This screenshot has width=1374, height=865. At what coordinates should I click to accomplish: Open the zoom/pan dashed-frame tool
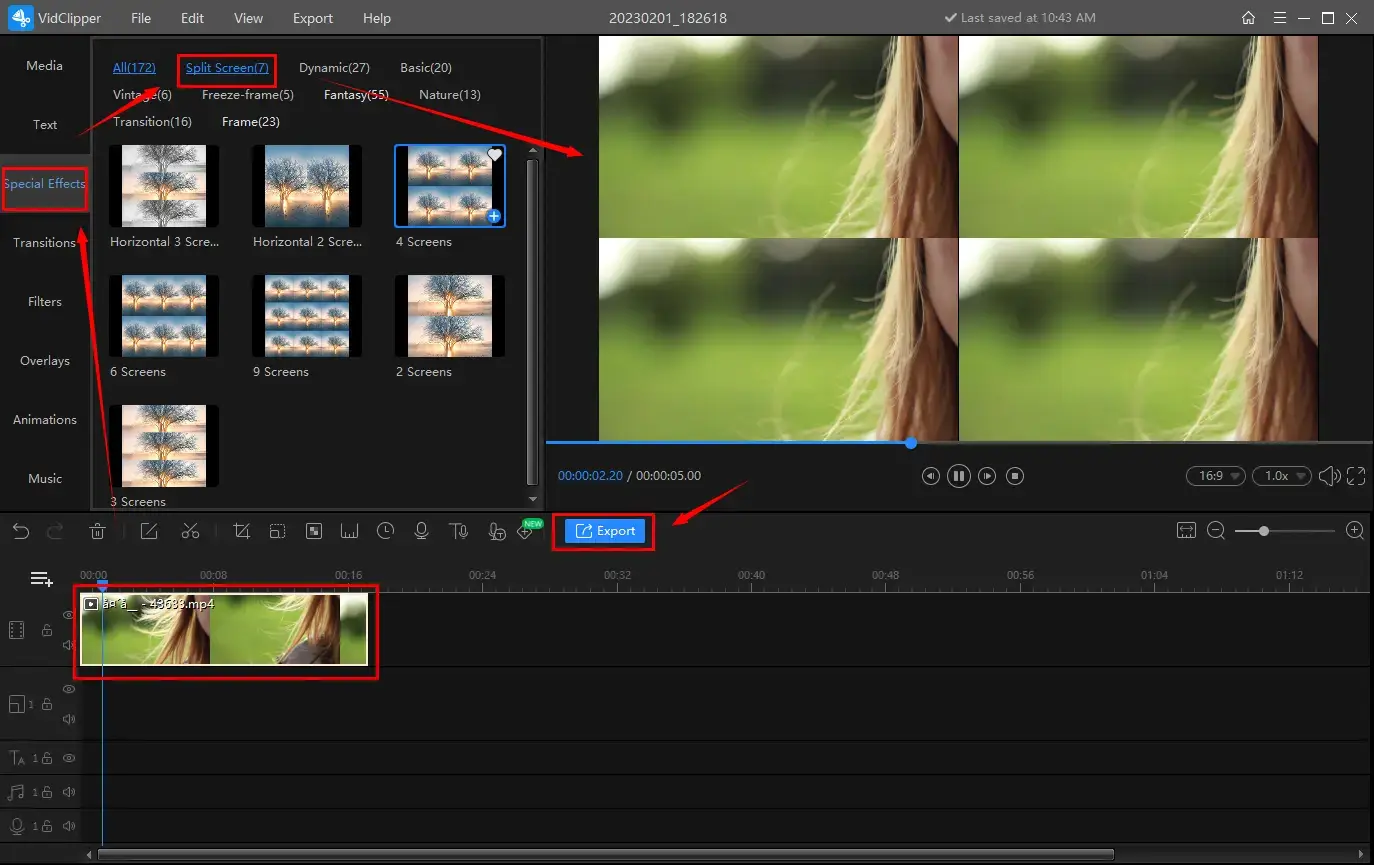[277, 531]
